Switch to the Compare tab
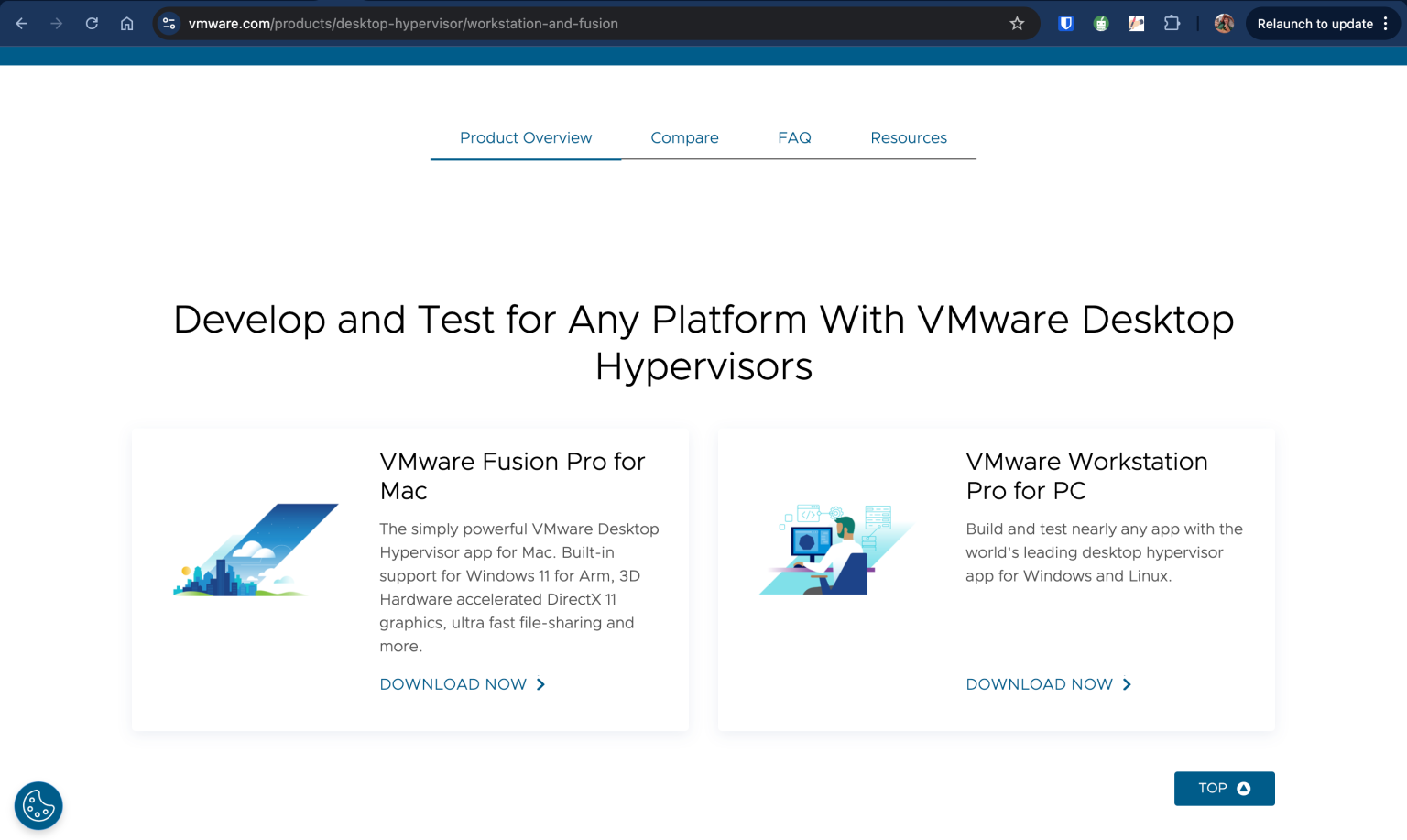 [684, 137]
